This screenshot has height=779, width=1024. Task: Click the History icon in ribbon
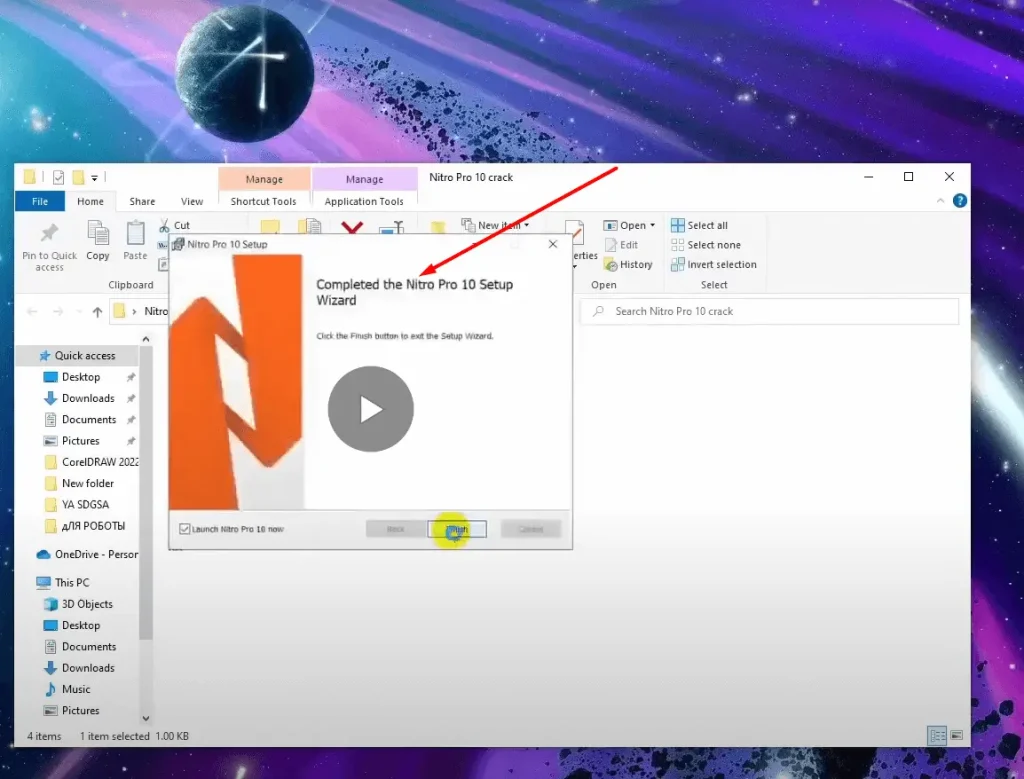point(611,265)
